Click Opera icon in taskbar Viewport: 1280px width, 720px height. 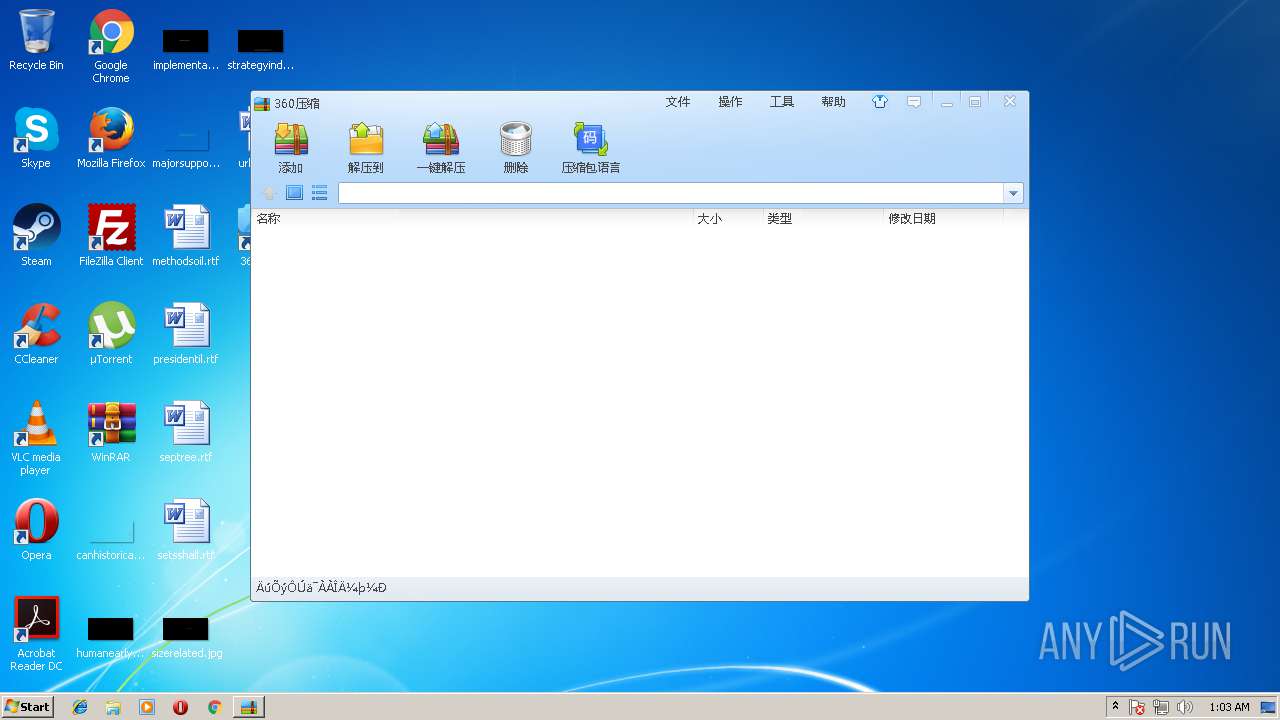[x=181, y=707]
